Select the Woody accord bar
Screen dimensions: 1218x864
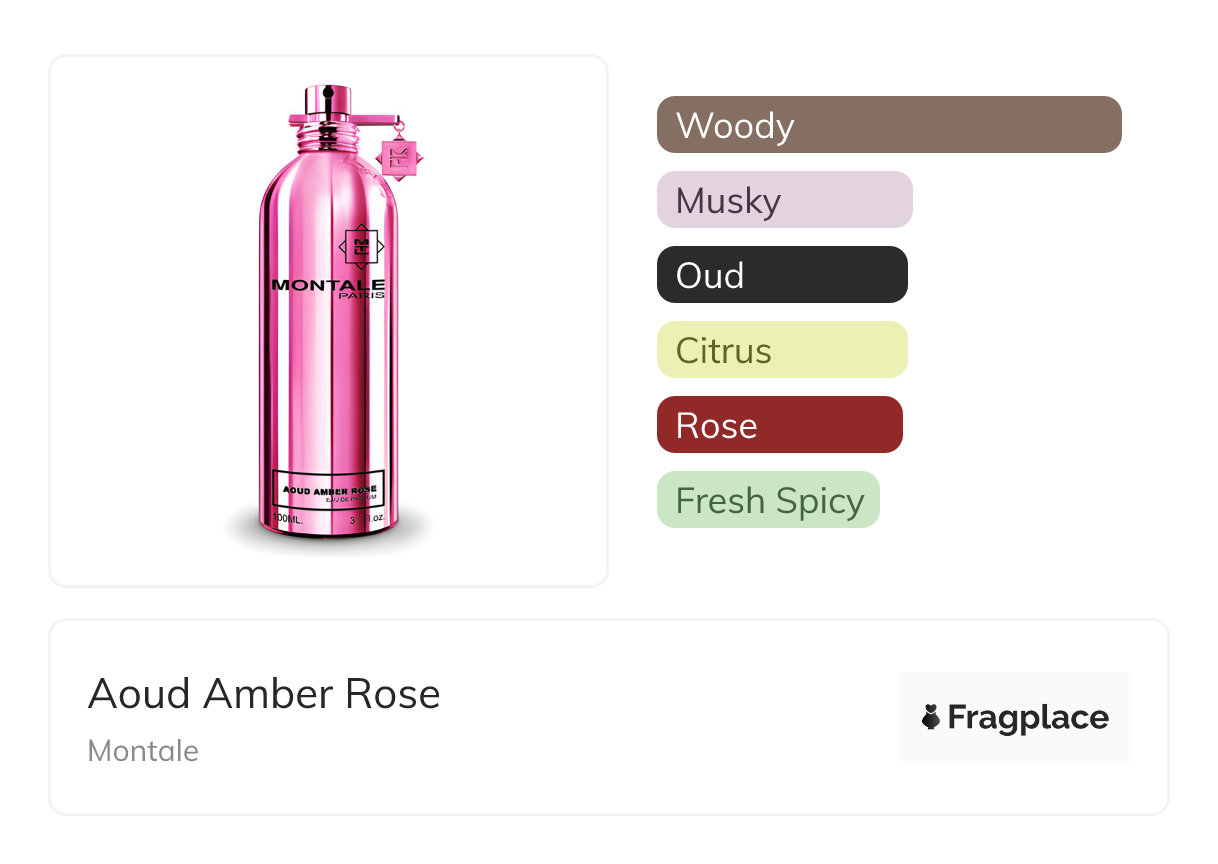coord(889,125)
